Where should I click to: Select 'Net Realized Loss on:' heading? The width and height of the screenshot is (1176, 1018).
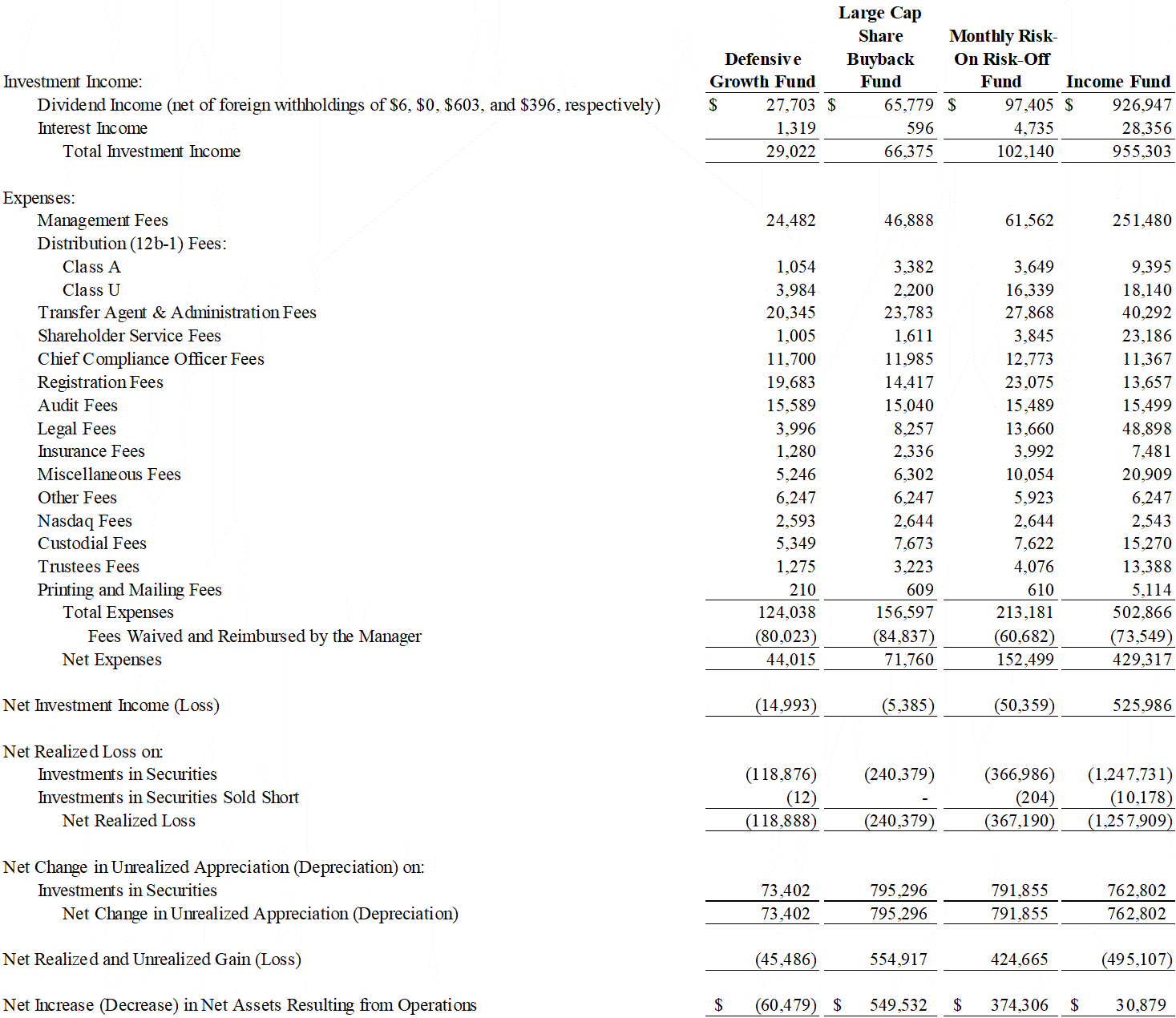click(x=83, y=752)
